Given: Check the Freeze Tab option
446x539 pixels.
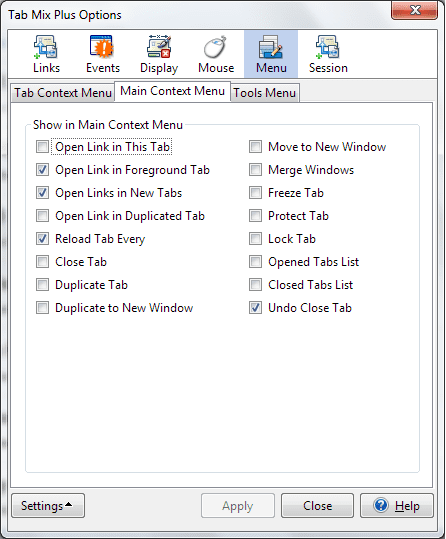Looking at the screenshot, I should tap(255, 193).
